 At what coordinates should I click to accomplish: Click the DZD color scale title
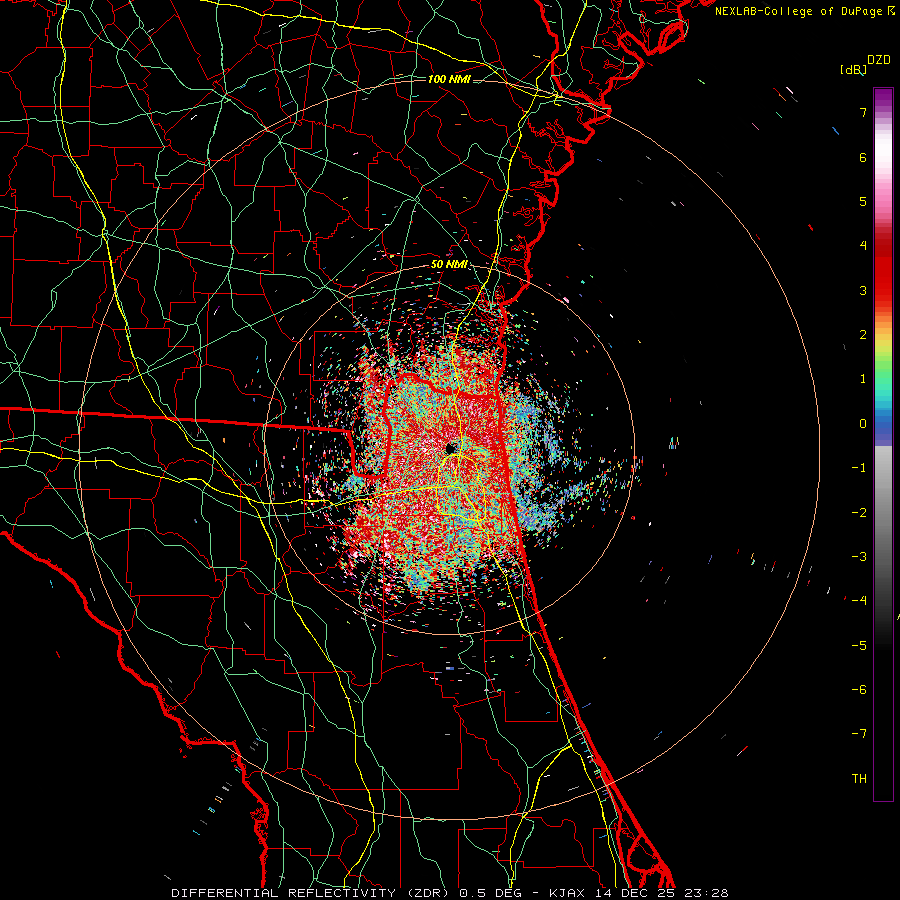click(x=879, y=60)
